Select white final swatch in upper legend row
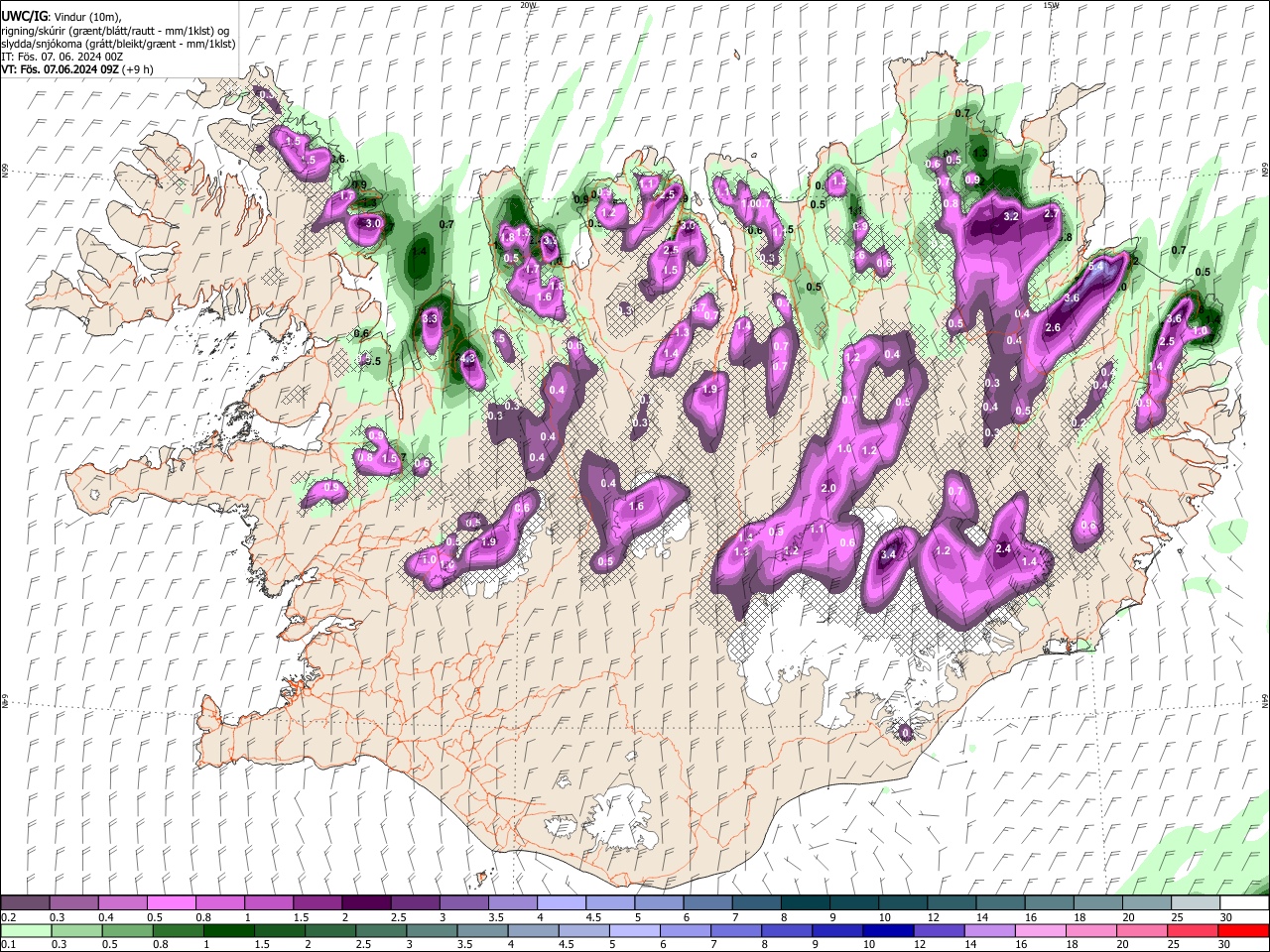 click(1244, 902)
